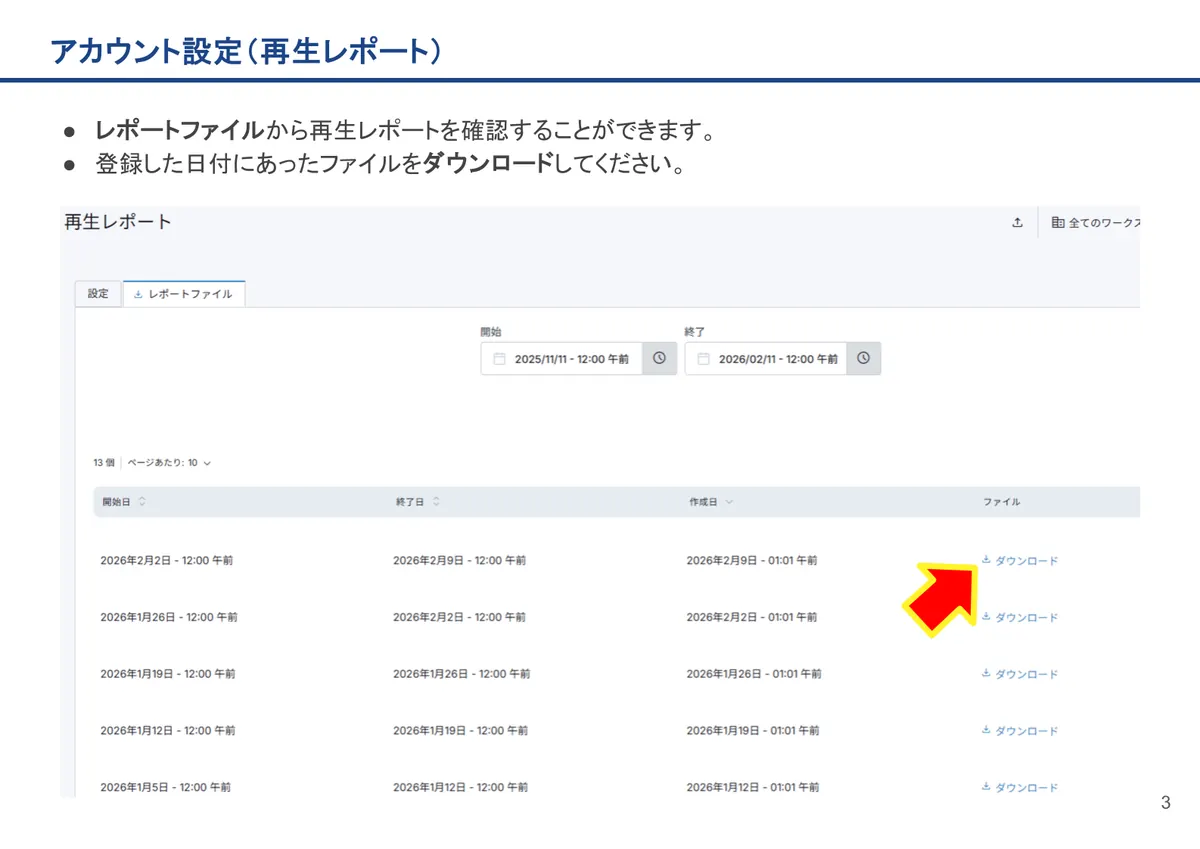Click the calendar icon in the 開始 field
Viewport: 1200px width, 849px height.
coord(499,359)
